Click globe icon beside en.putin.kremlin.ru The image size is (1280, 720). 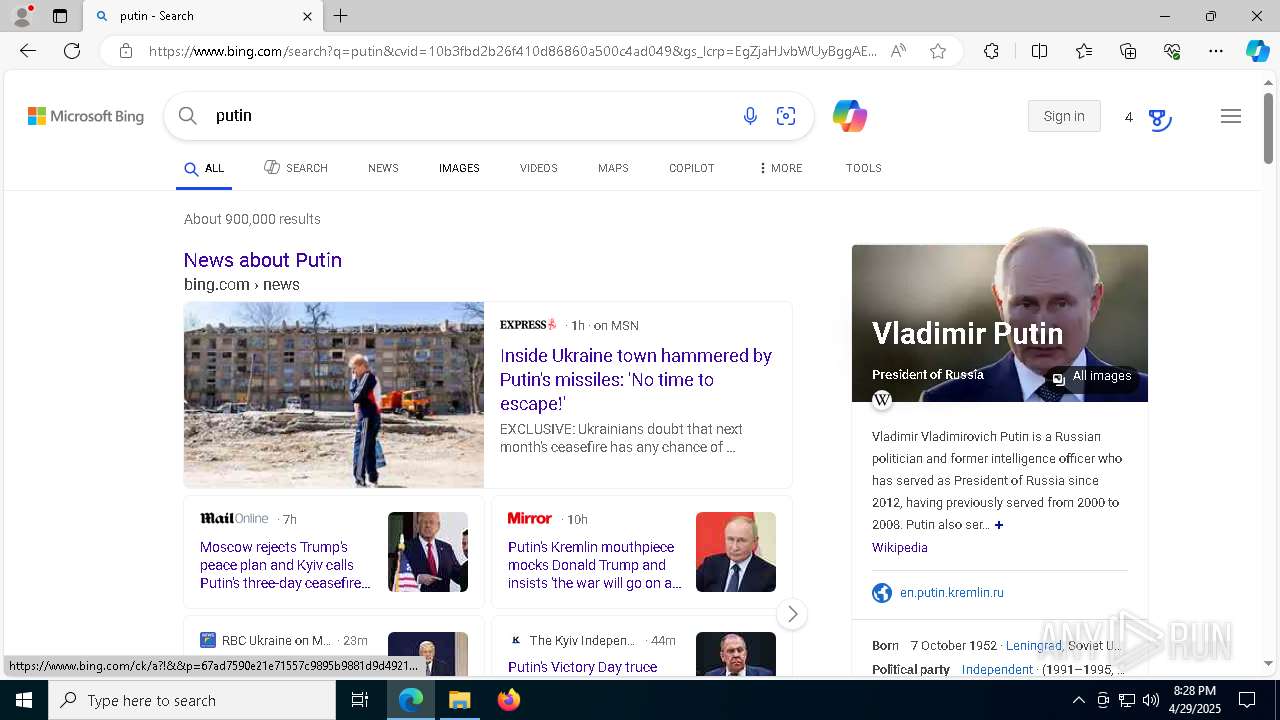click(x=882, y=593)
